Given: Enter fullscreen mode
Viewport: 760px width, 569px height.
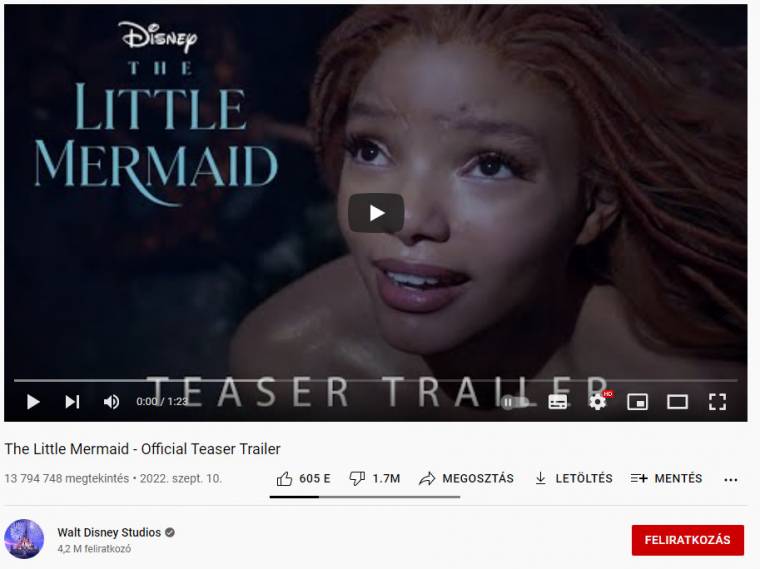Looking at the screenshot, I should coord(717,402).
